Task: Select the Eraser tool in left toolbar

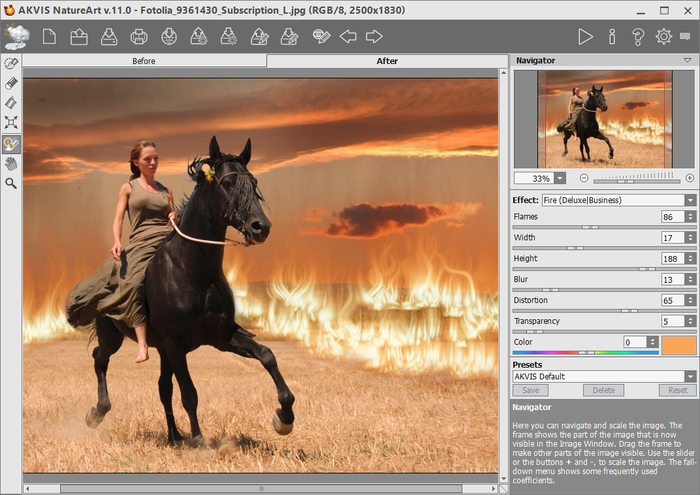Action: tap(11, 83)
